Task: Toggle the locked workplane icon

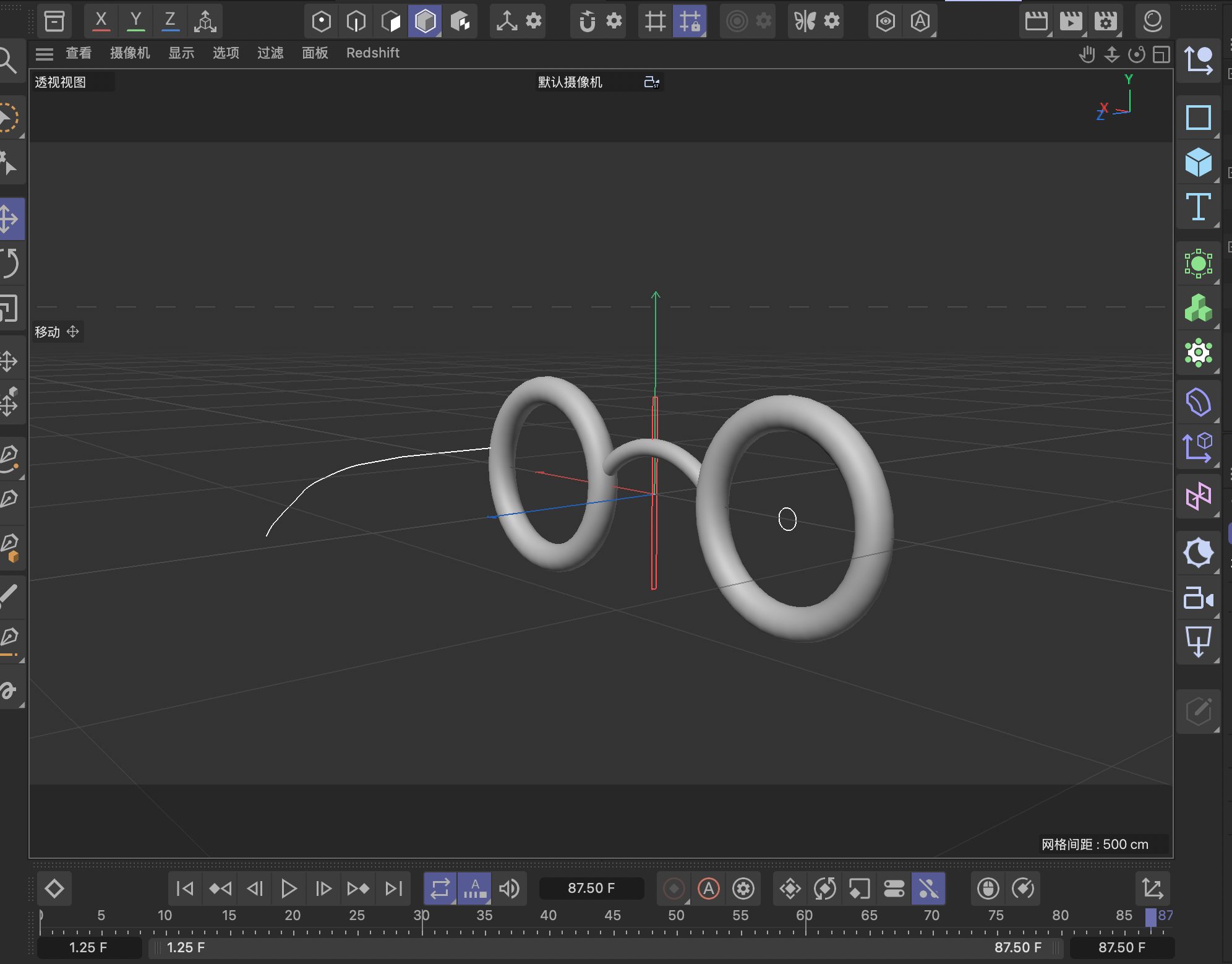Action: 690,22
